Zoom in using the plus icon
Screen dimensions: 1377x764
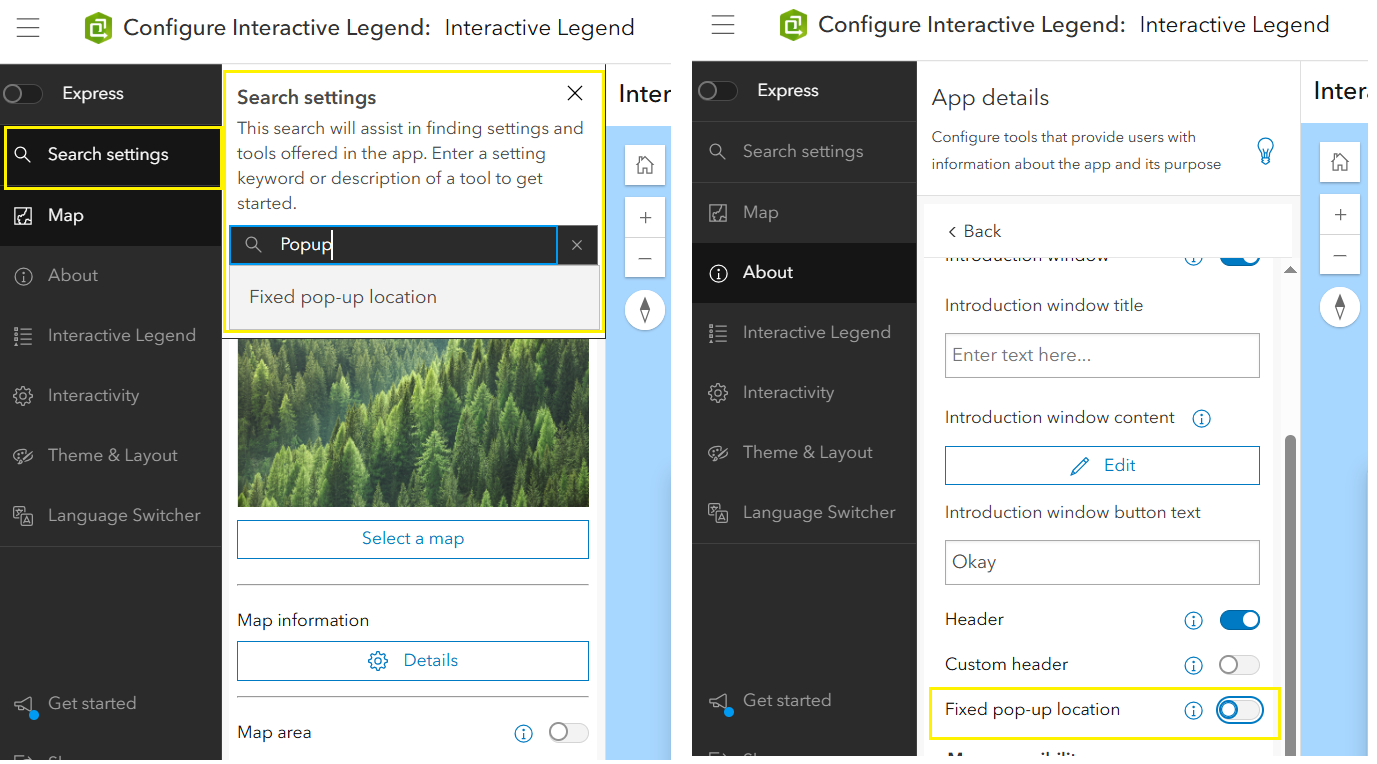click(x=644, y=216)
